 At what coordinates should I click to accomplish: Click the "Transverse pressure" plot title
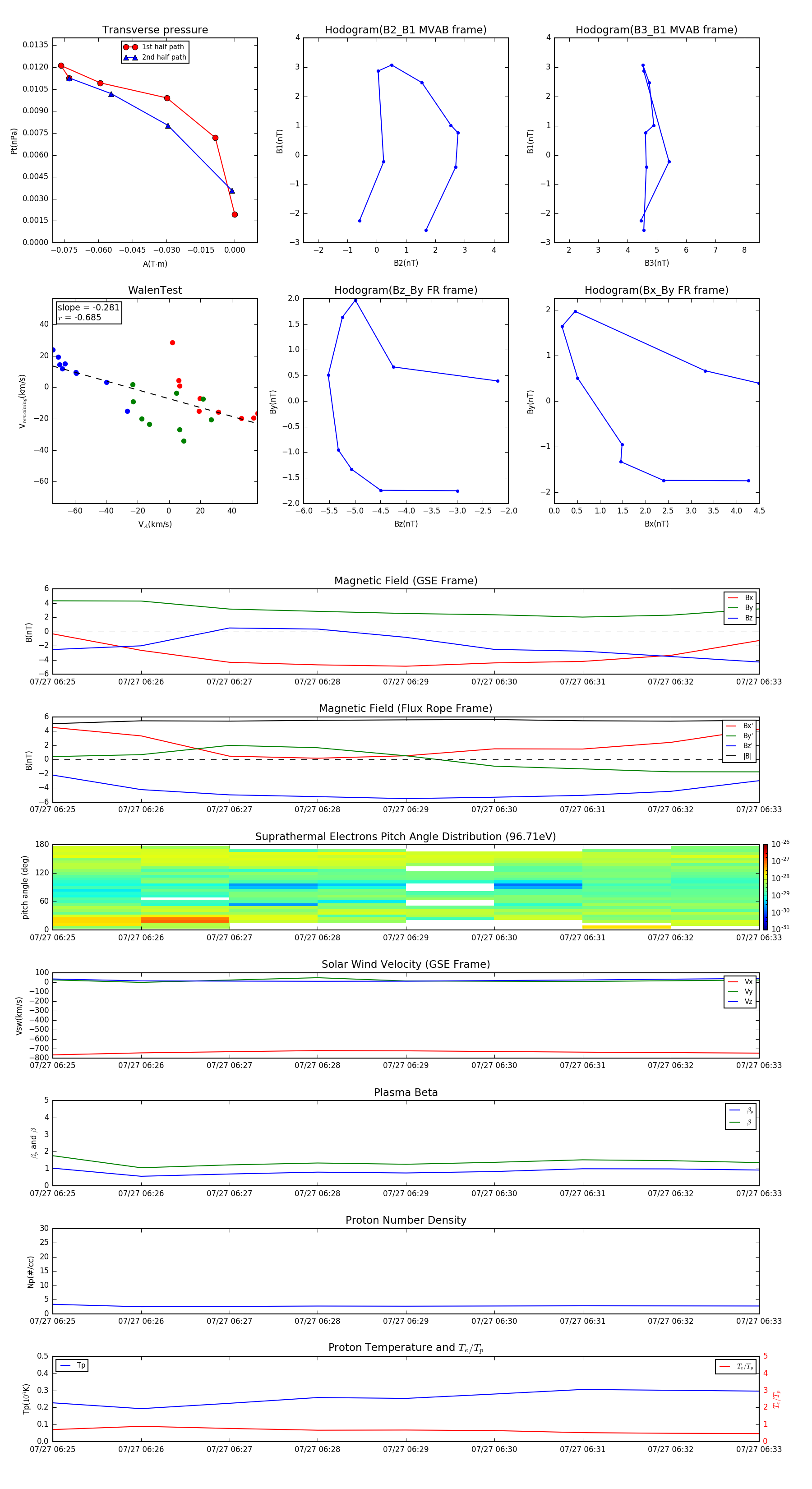point(155,30)
